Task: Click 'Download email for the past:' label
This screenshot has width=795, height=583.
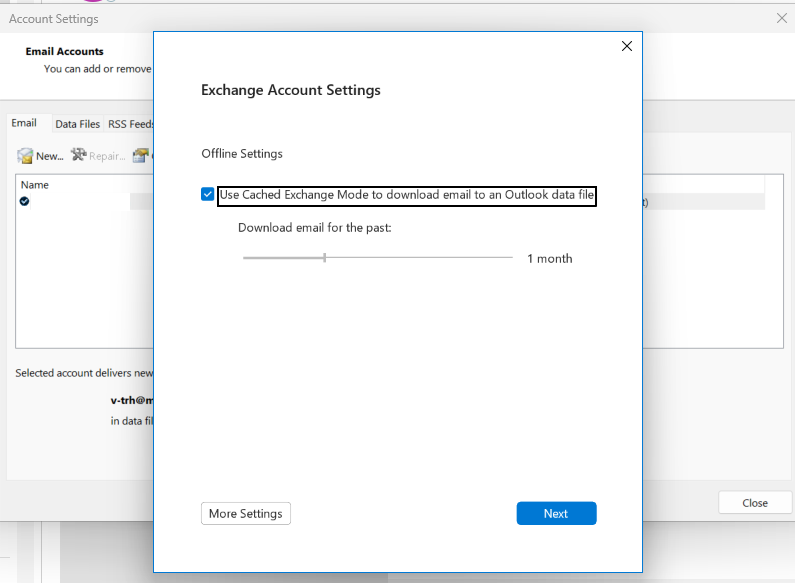Action: point(314,228)
